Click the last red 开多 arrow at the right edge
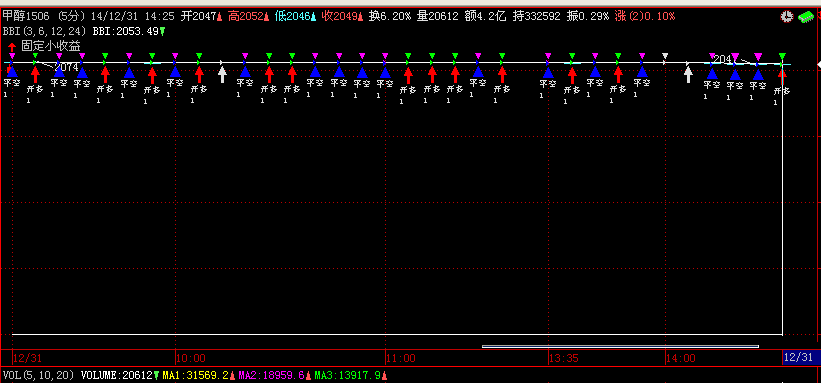This screenshot has height=383, width=821. point(782,76)
